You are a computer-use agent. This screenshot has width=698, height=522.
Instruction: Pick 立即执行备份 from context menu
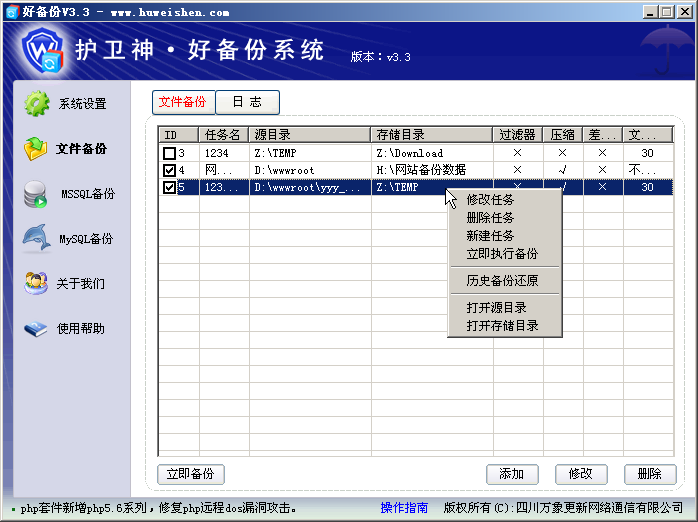pyautogui.click(x=502, y=254)
